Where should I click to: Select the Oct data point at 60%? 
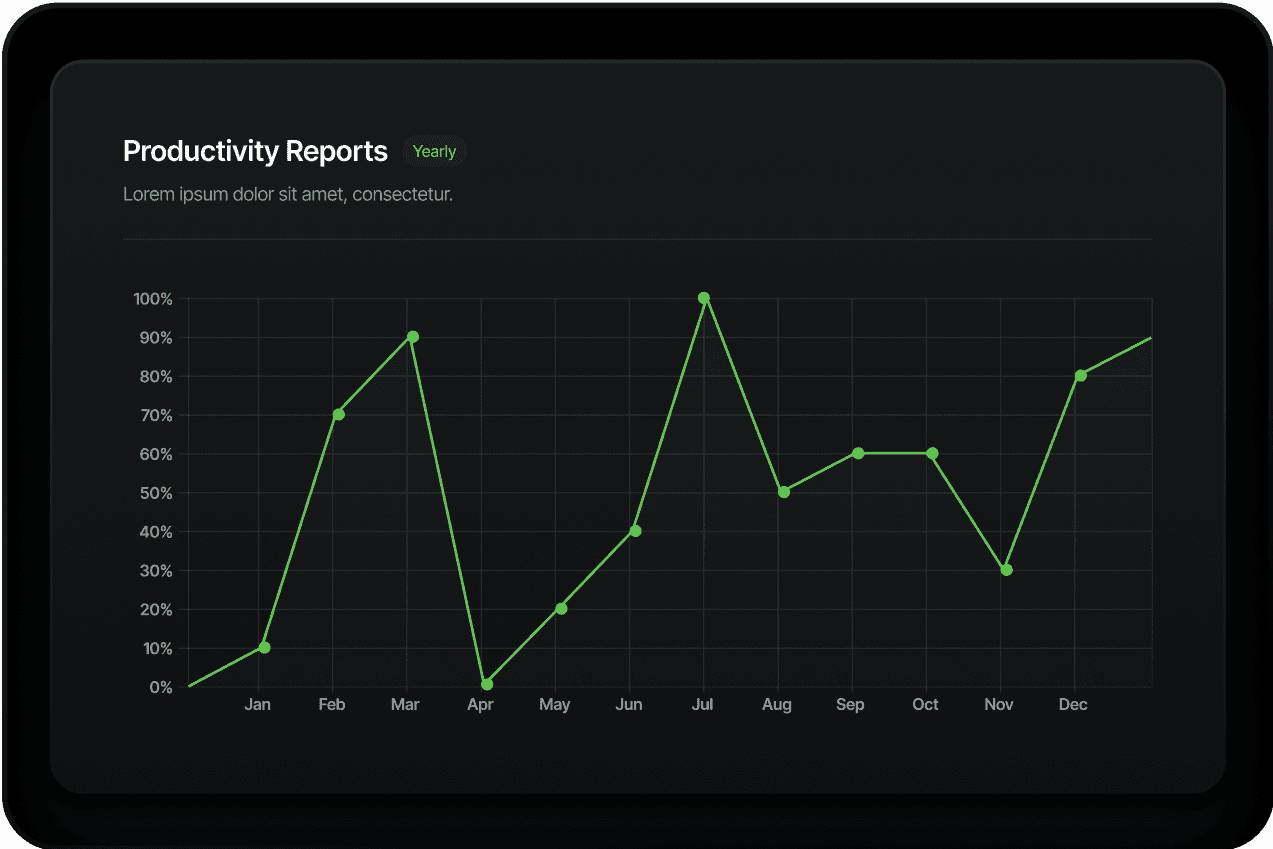click(932, 453)
